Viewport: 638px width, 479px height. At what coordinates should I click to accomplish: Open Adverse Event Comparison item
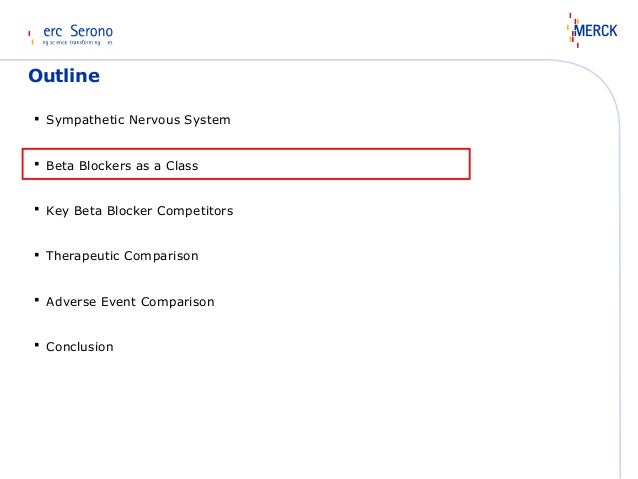click(x=130, y=302)
